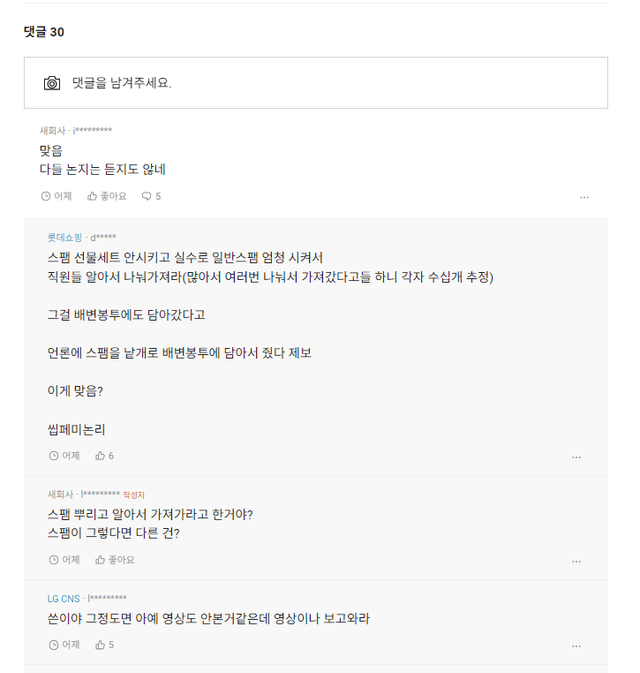Click the clock timestamp on LG CNS comment
The image size is (640, 673).
(x=64, y=645)
